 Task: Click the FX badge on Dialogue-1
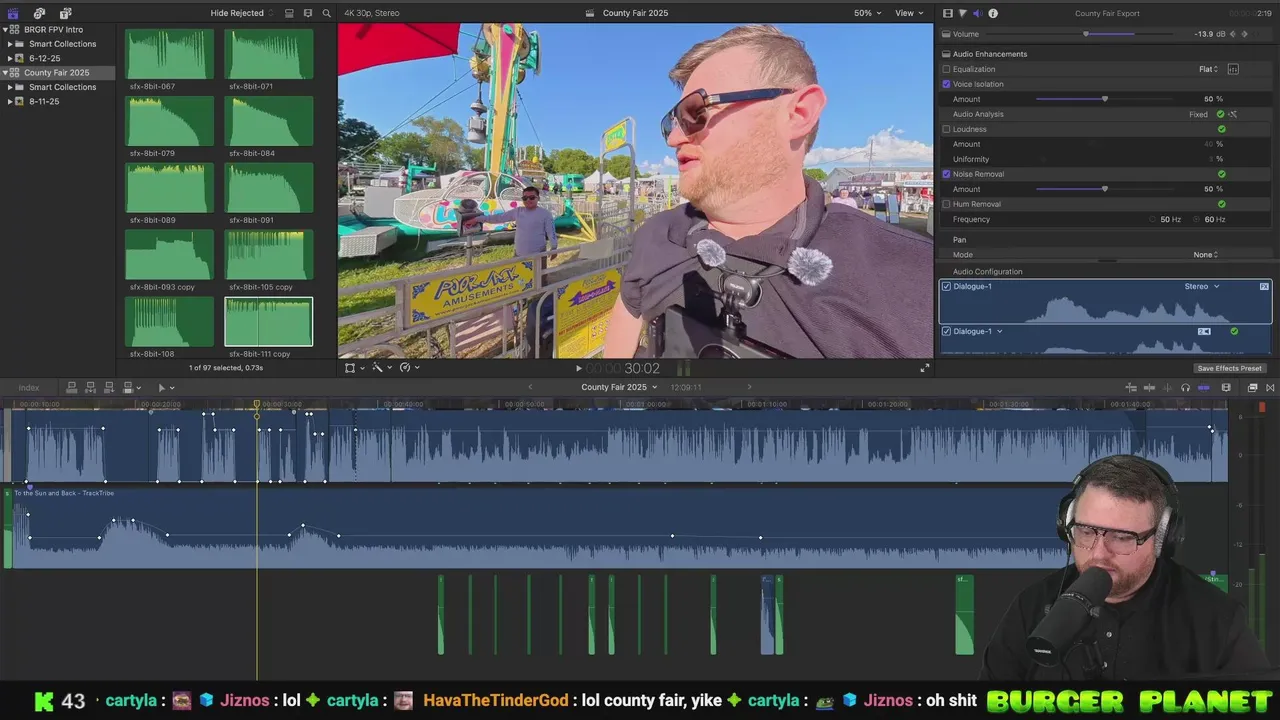[x=1264, y=286]
